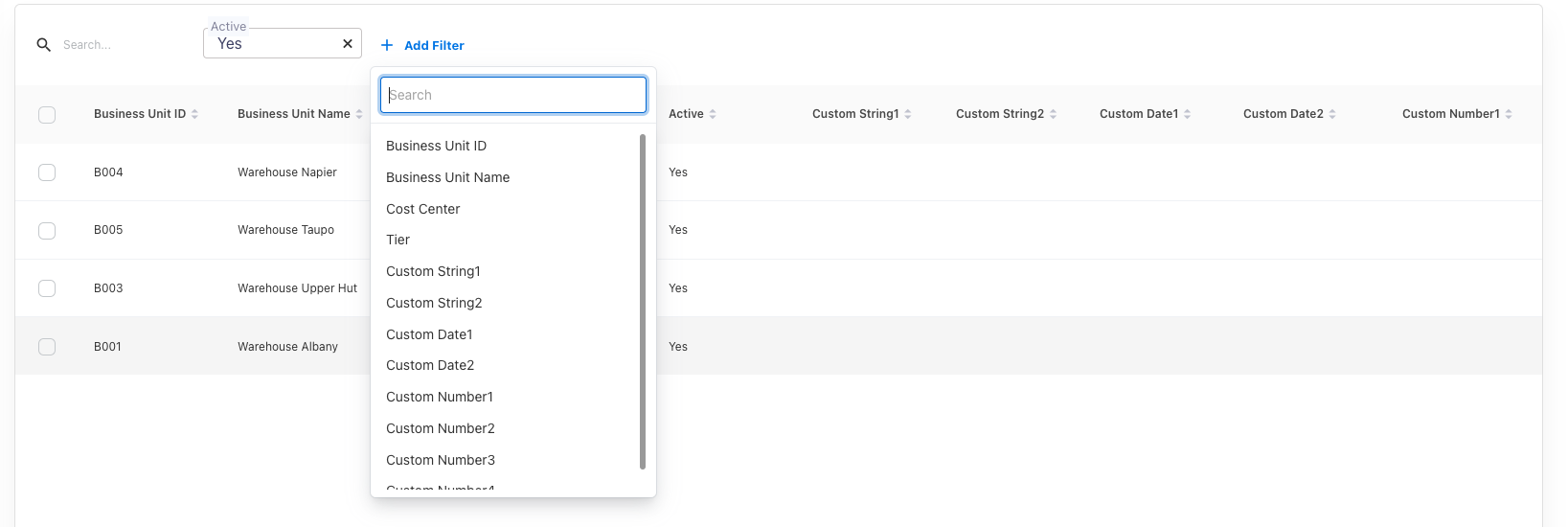
Task: Toggle the select-all header checkbox
Action: 47,115
